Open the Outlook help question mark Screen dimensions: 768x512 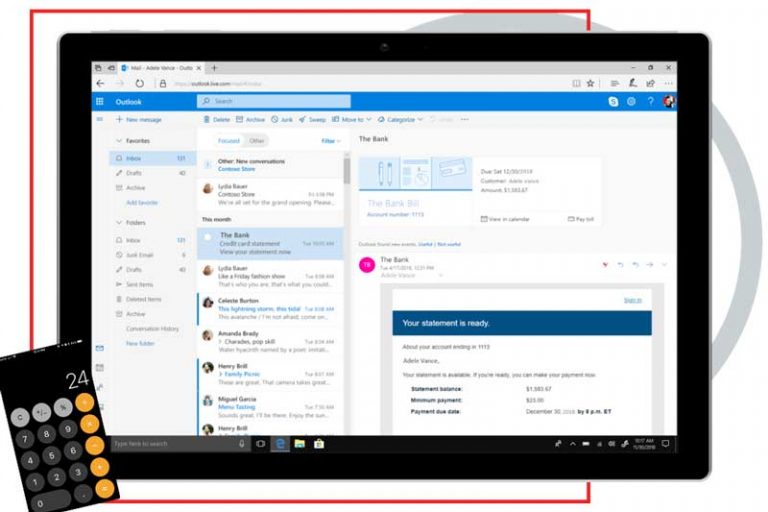click(x=650, y=101)
